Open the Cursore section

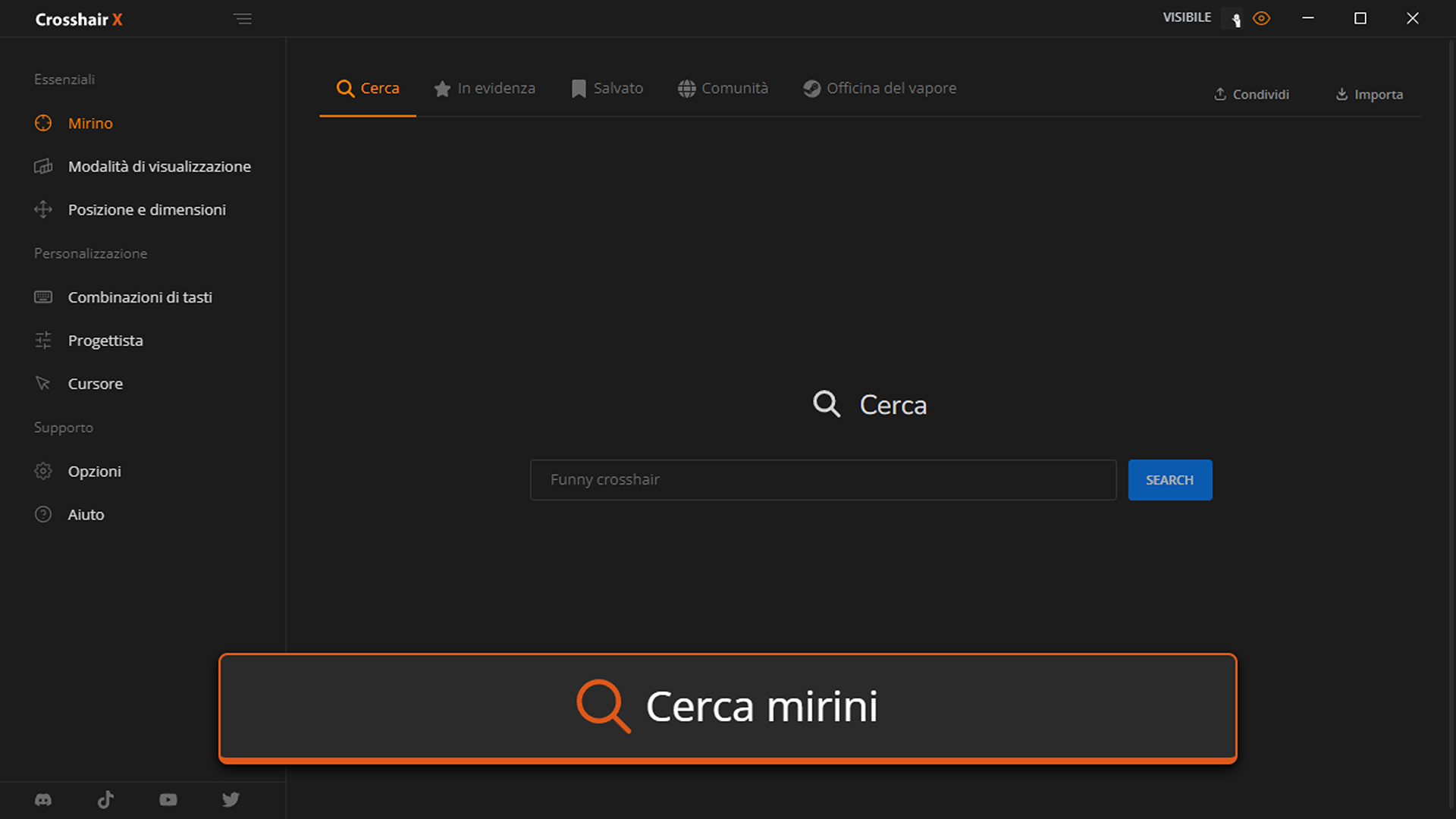point(78,384)
